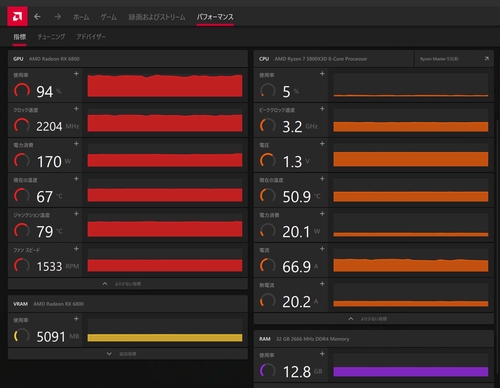Click the AMD logo icon
Screen dimensions: 500x388
tap(17, 16)
